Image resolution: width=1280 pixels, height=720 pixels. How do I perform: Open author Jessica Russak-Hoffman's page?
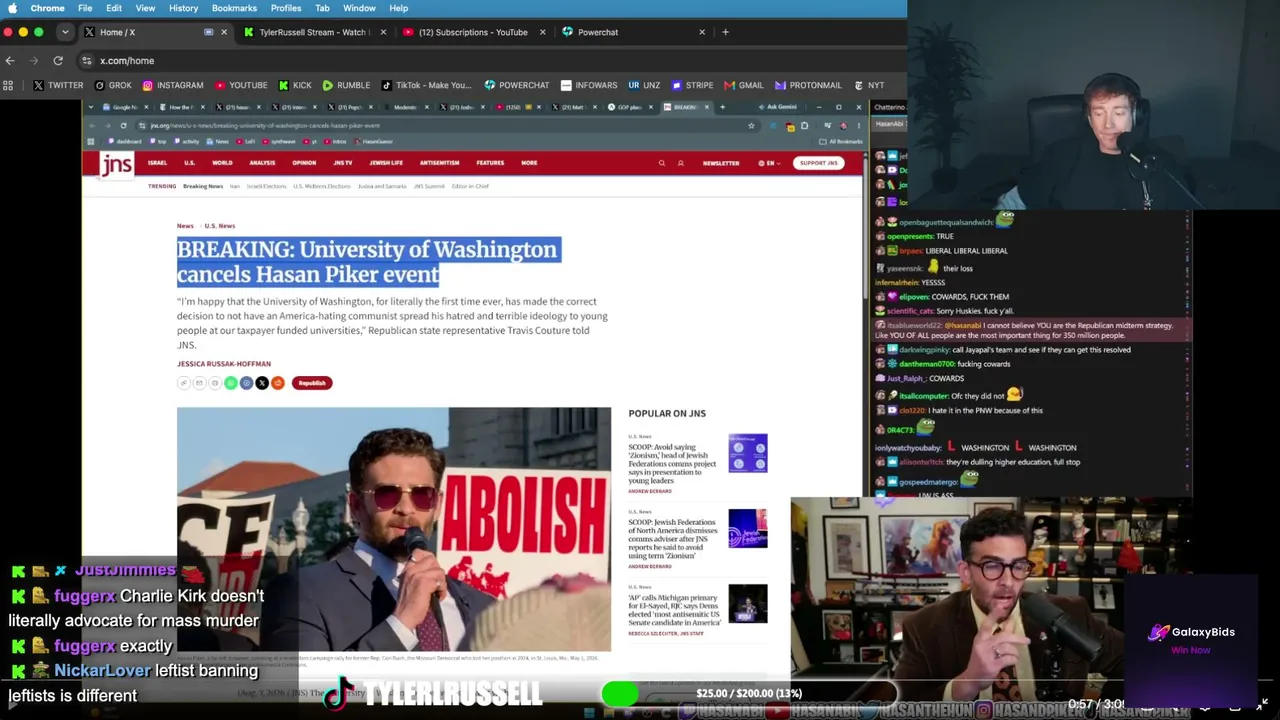[224, 364]
